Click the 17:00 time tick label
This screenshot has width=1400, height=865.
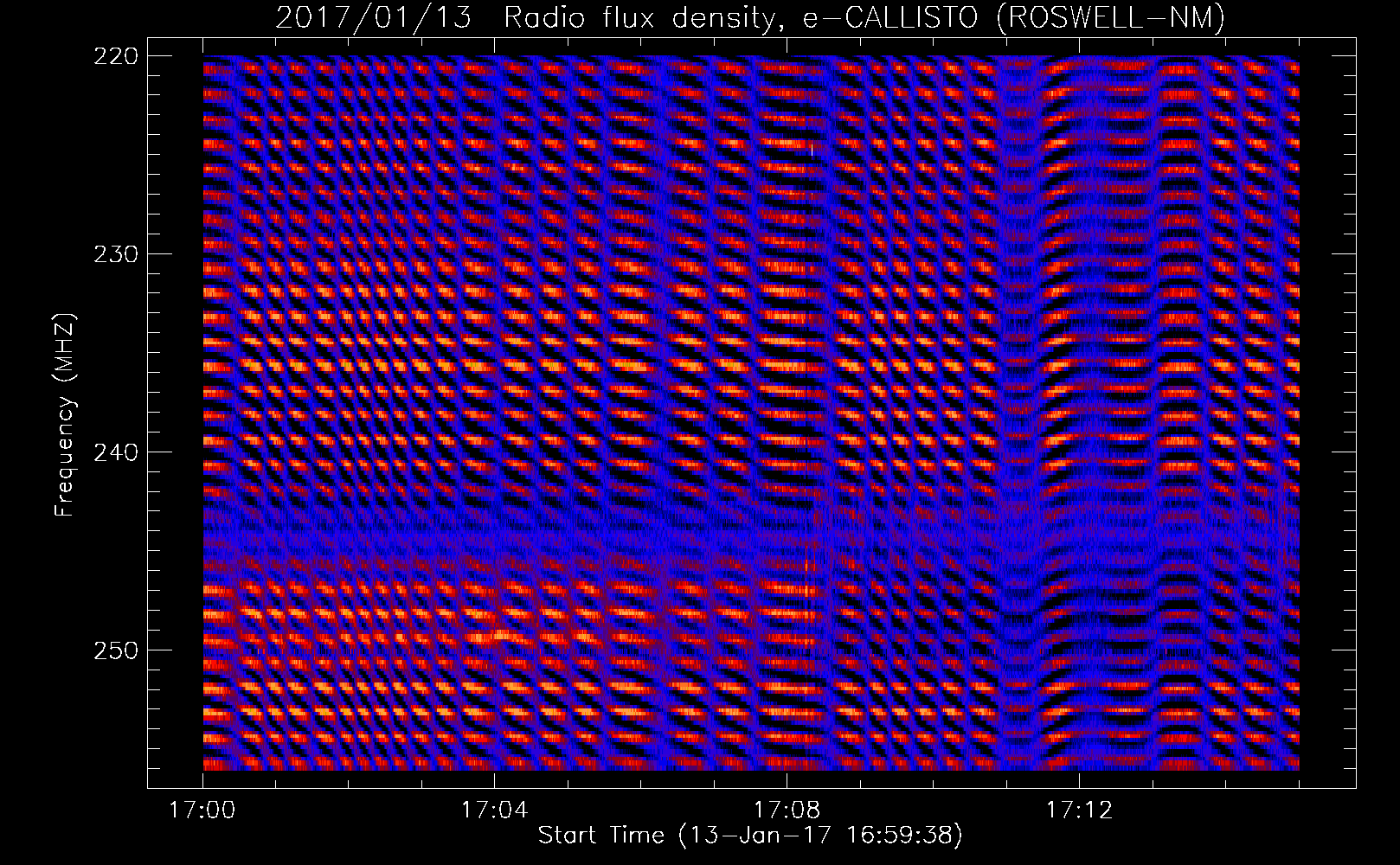[203, 811]
